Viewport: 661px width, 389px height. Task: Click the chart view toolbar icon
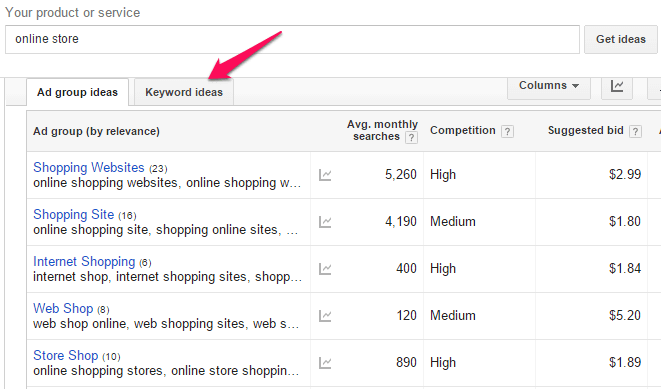click(x=617, y=86)
